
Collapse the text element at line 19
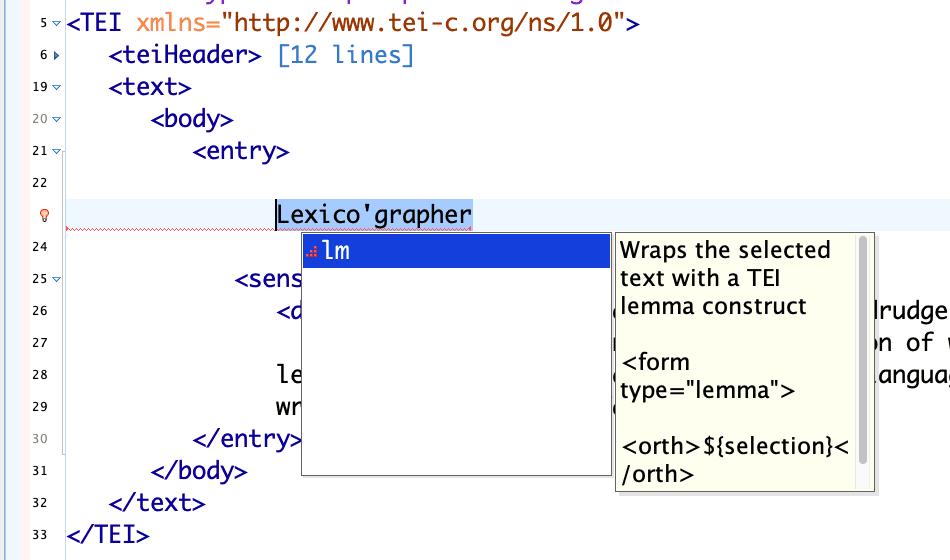click(x=56, y=88)
